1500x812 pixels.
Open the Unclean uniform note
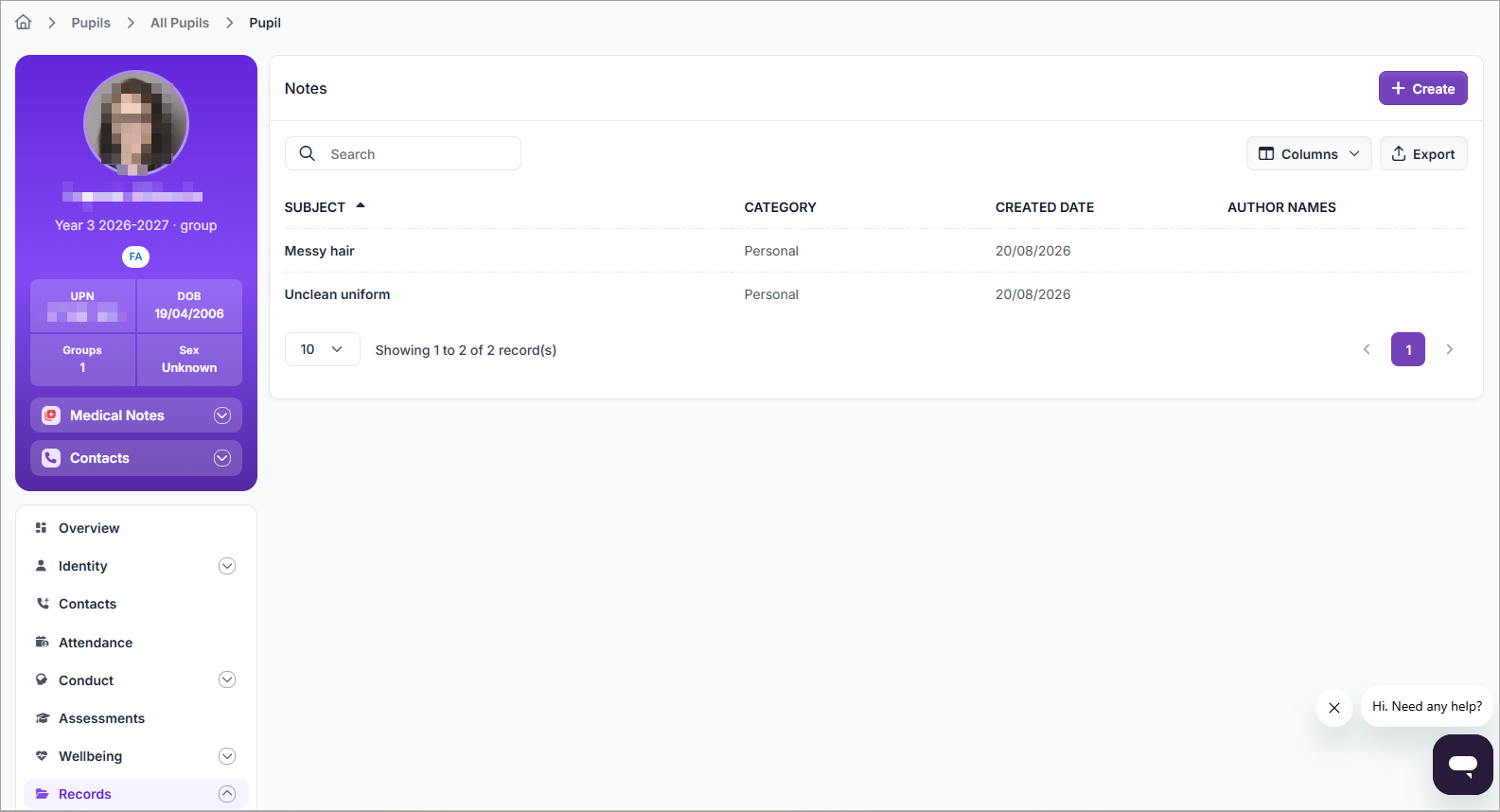tap(338, 294)
